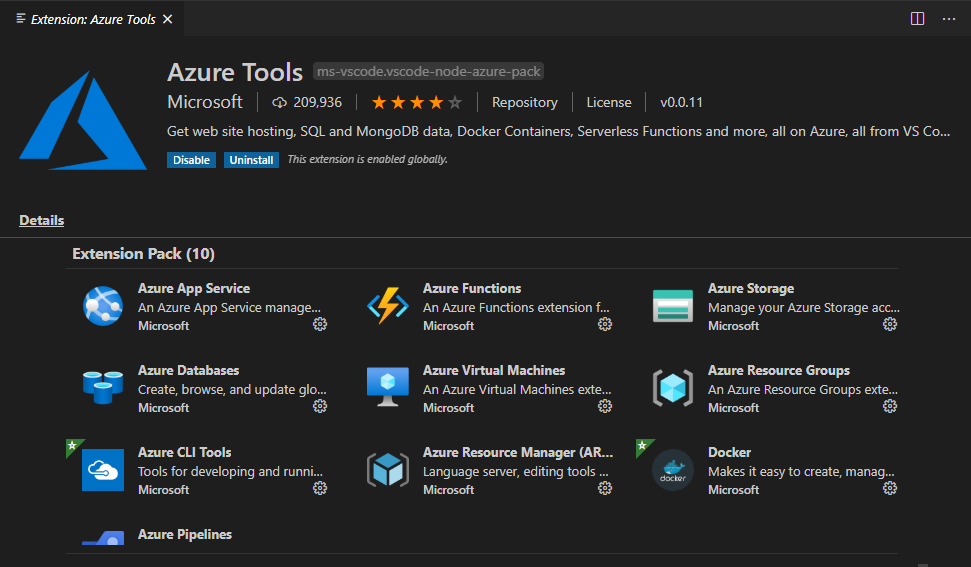This screenshot has height=567, width=971.
Task: Open the More Actions ellipsis menu
Action: (949, 19)
